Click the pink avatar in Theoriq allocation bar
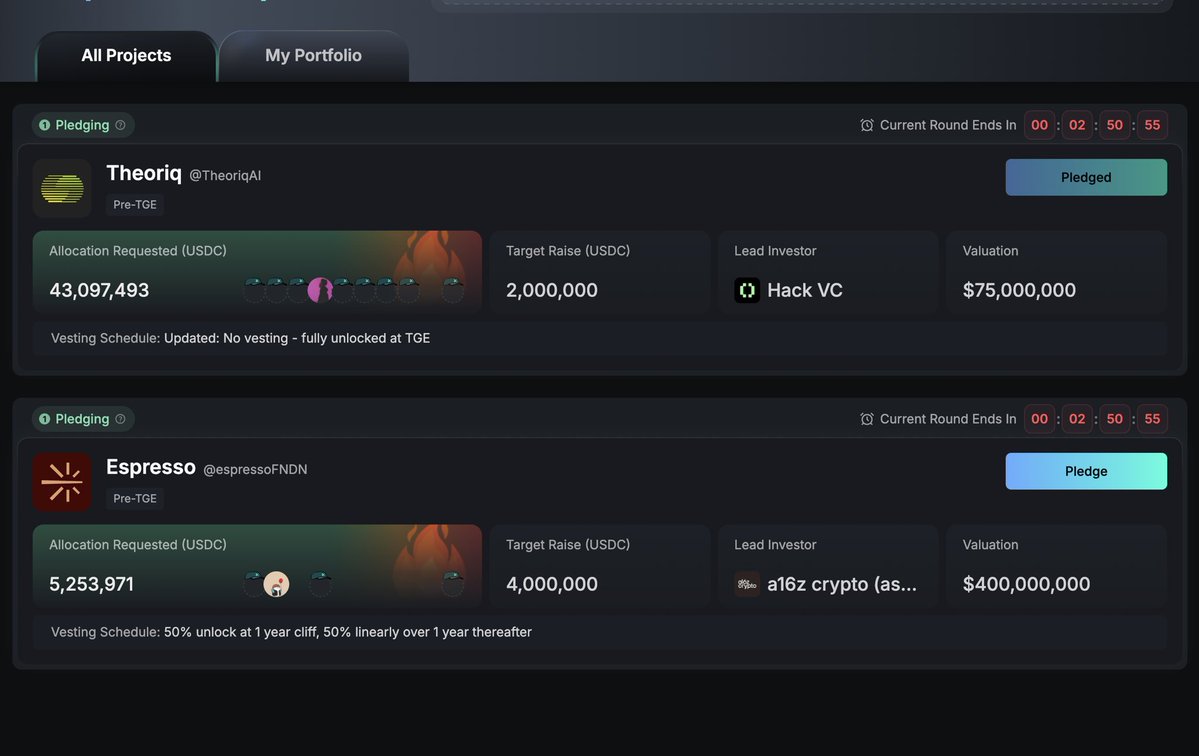The width and height of the screenshot is (1199, 756). (x=320, y=290)
